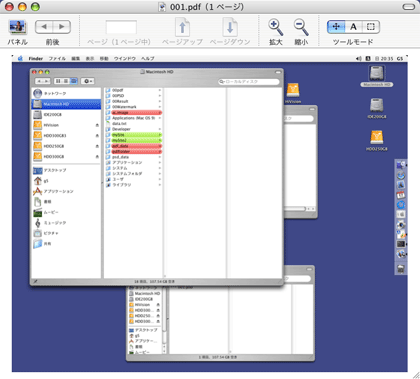Image resolution: width=420 pixels, height=379 pixels.
Task: Expand the Developer folder arrow in column view
Action: click(160, 129)
